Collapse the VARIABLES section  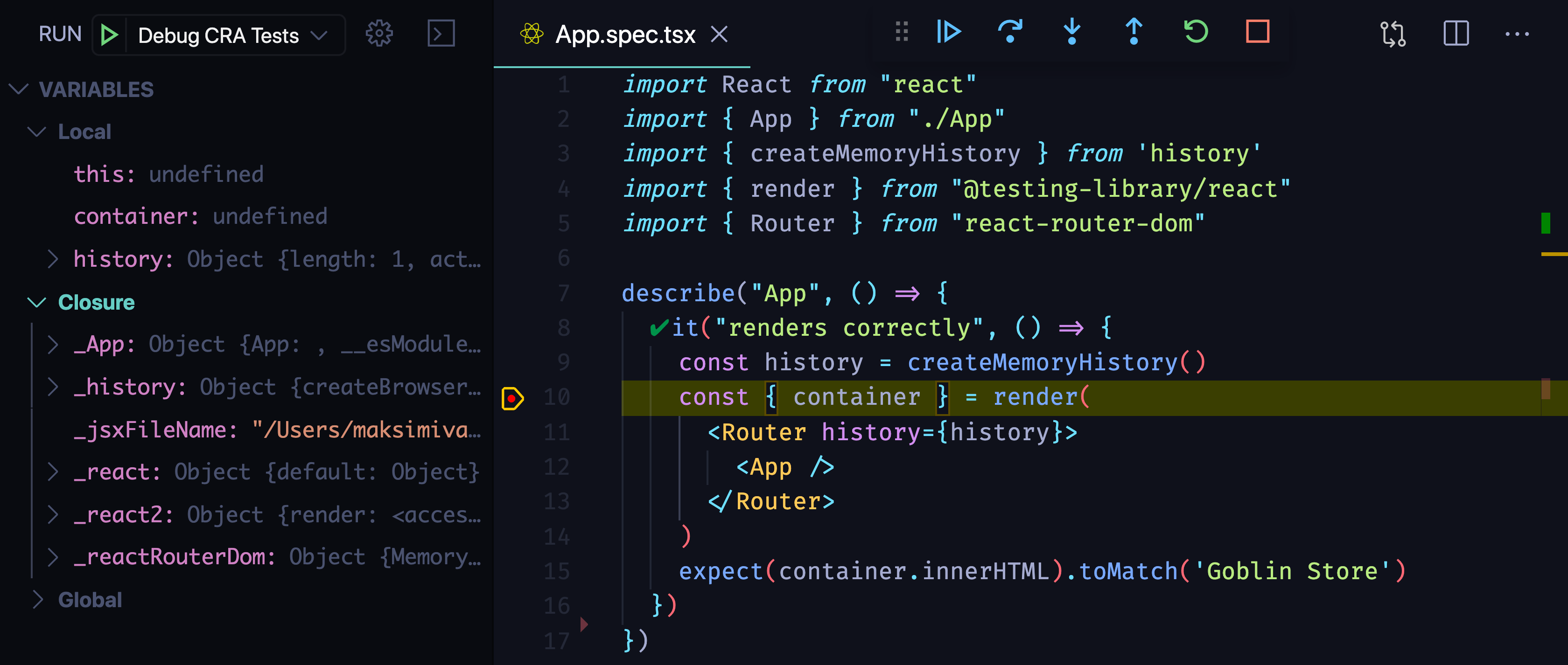(20, 90)
